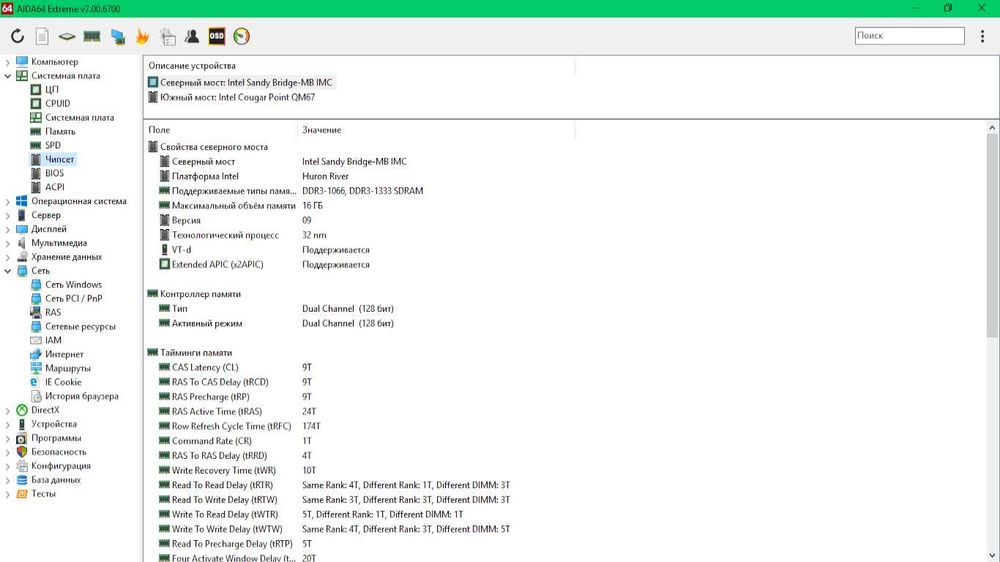Select Чипсет tree item

tap(59, 159)
